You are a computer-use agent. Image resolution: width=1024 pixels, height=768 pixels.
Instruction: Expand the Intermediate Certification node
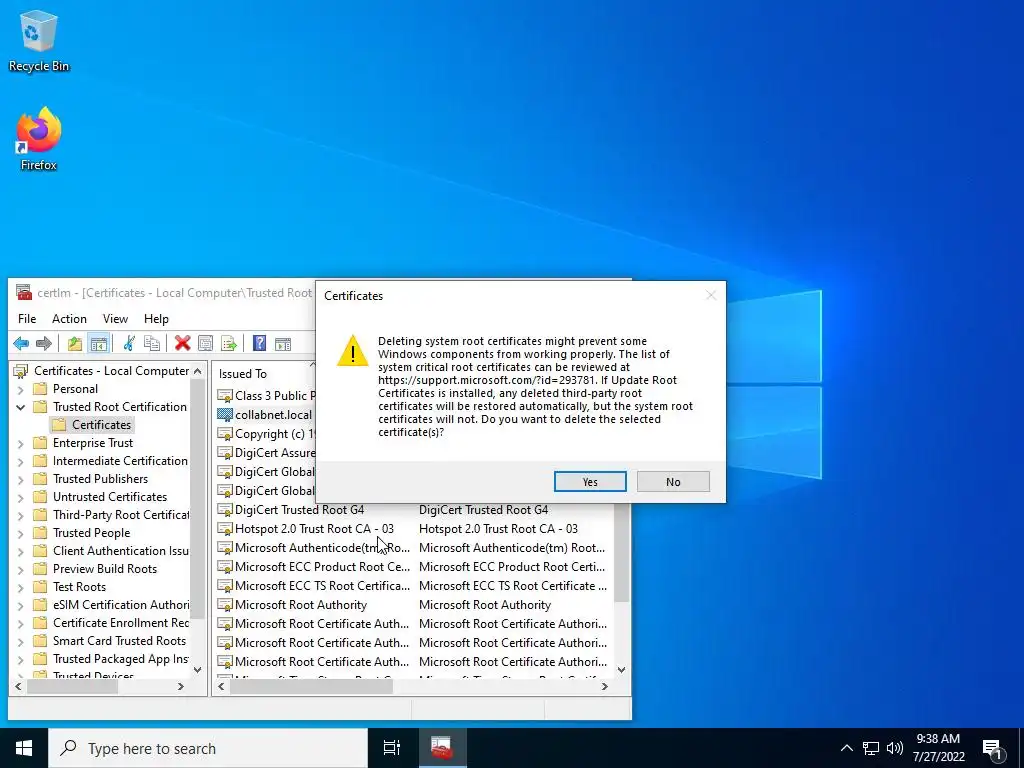tap(20, 461)
